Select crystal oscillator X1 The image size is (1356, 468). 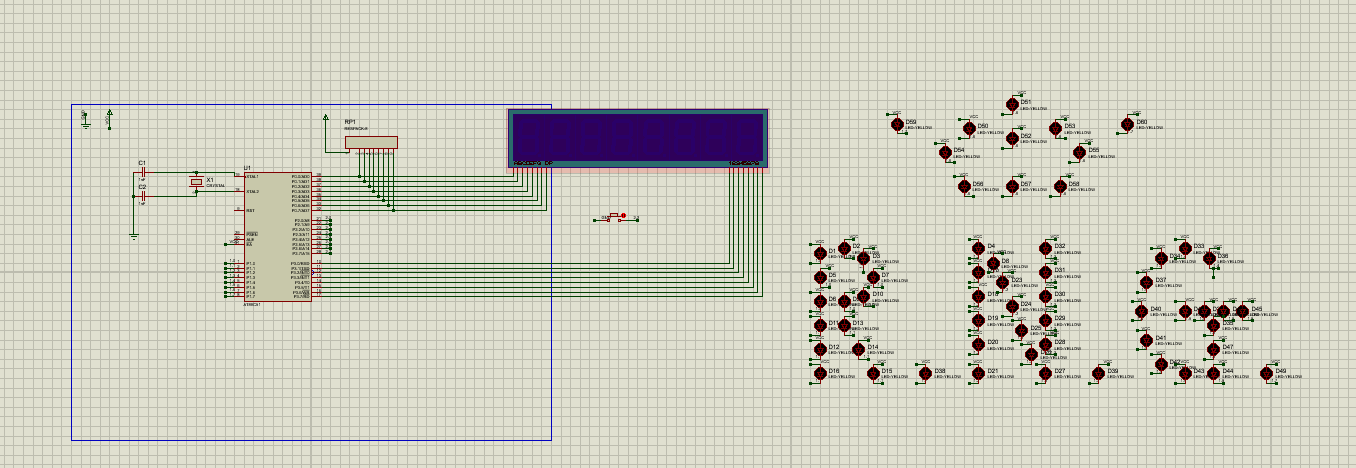pos(196,183)
